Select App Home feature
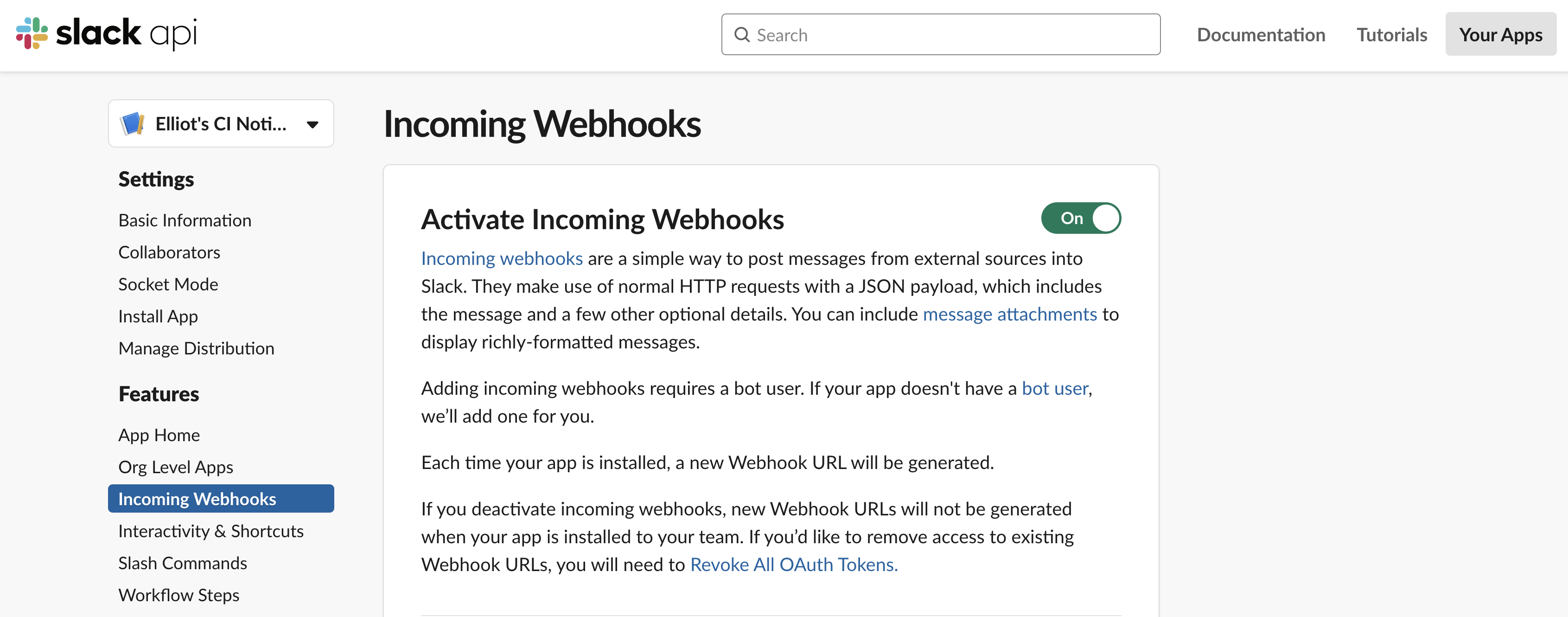 point(159,435)
